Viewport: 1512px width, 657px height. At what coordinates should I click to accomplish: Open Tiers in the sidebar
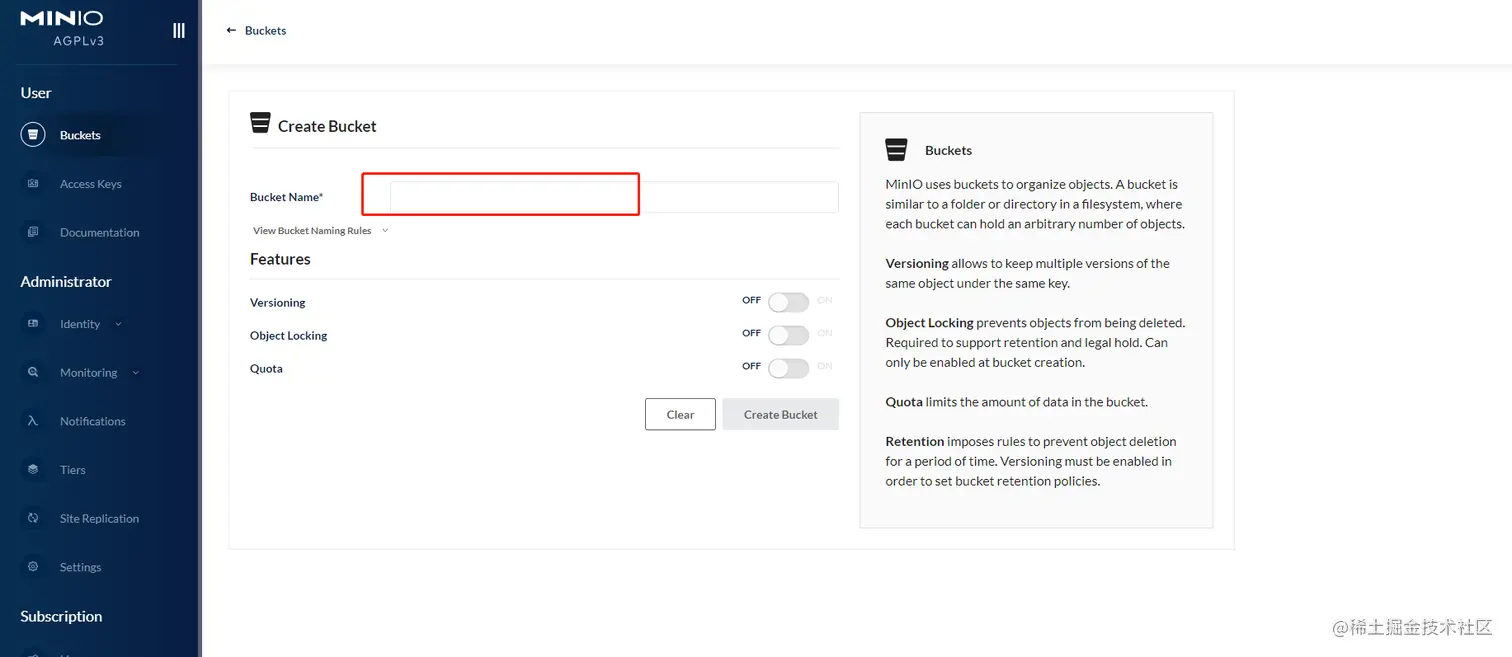pos(73,470)
